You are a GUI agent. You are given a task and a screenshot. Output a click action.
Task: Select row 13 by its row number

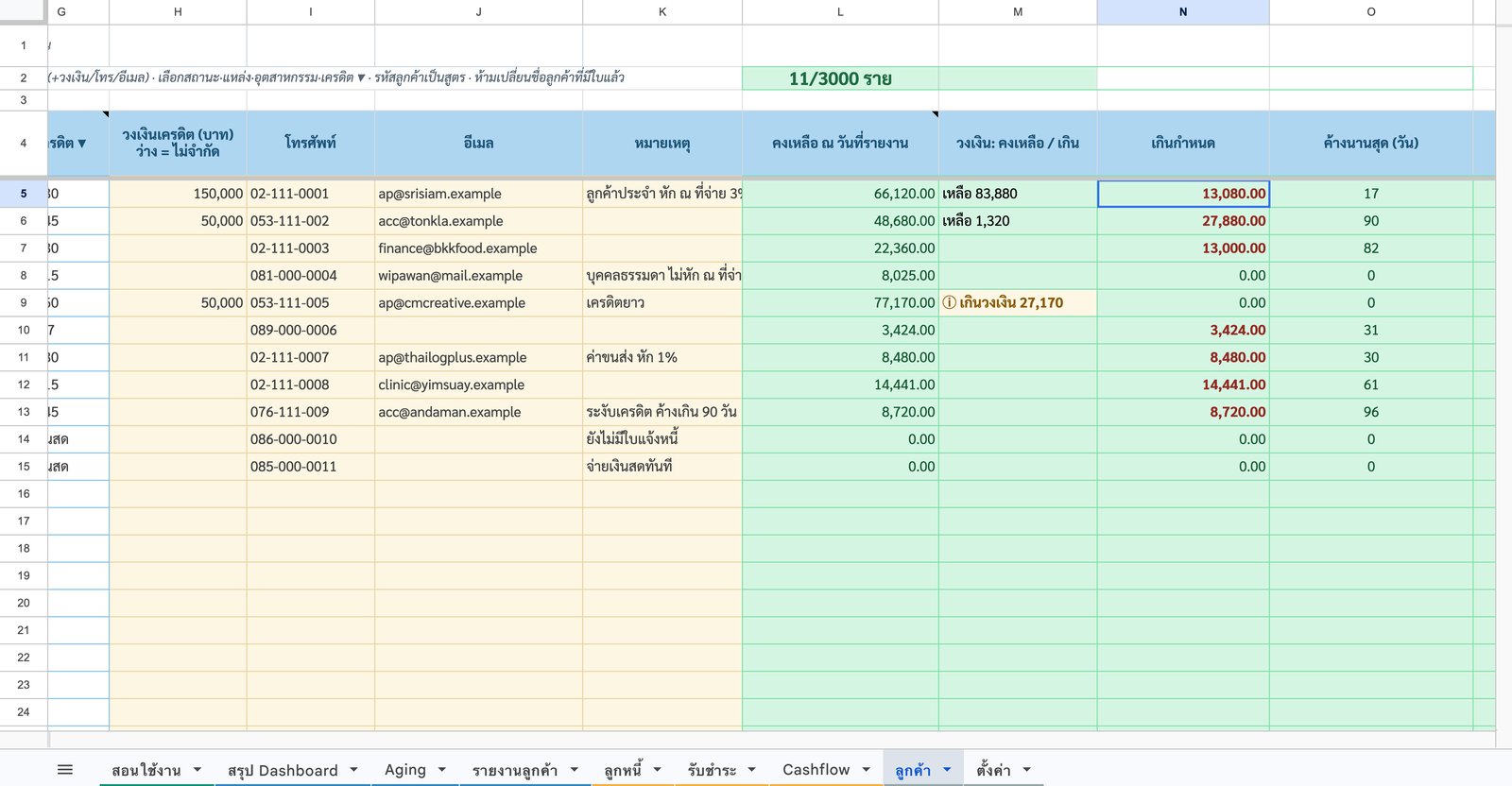click(x=24, y=412)
